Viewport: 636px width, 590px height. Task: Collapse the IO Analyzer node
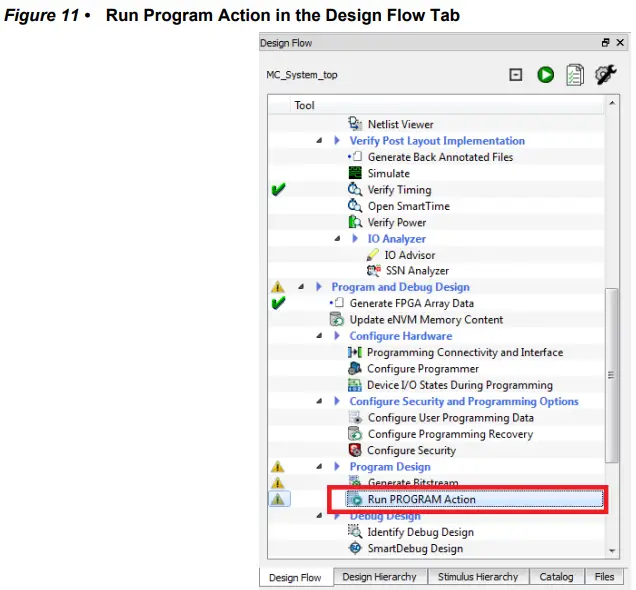pyautogui.click(x=338, y=239)
